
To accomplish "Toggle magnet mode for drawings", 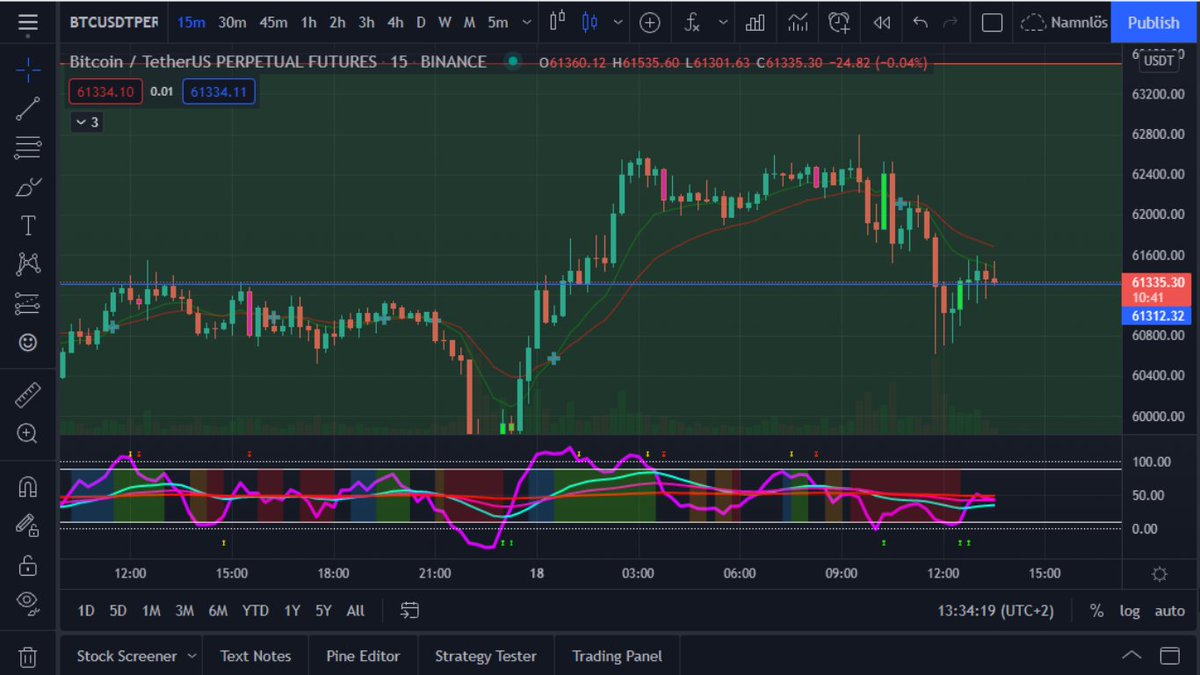I will [28, 486].
